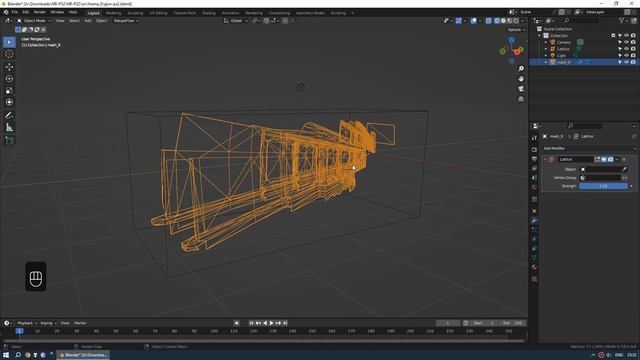Screen dimensions: 640x360
Task: Open the Particles properties tab icon
Action: click(534, 230)
